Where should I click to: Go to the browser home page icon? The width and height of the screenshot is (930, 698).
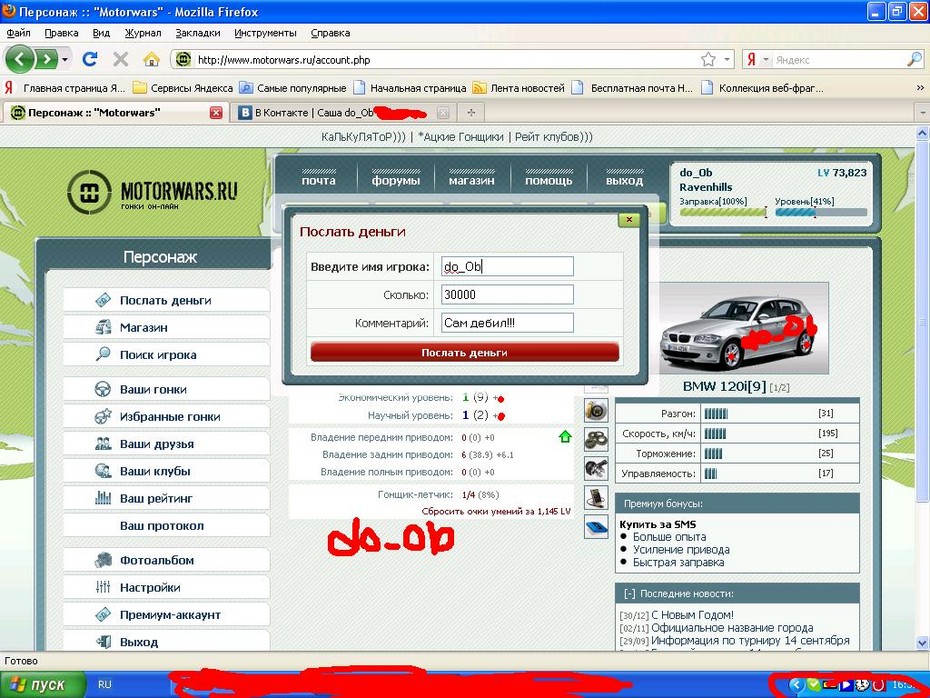coord(152,59)
